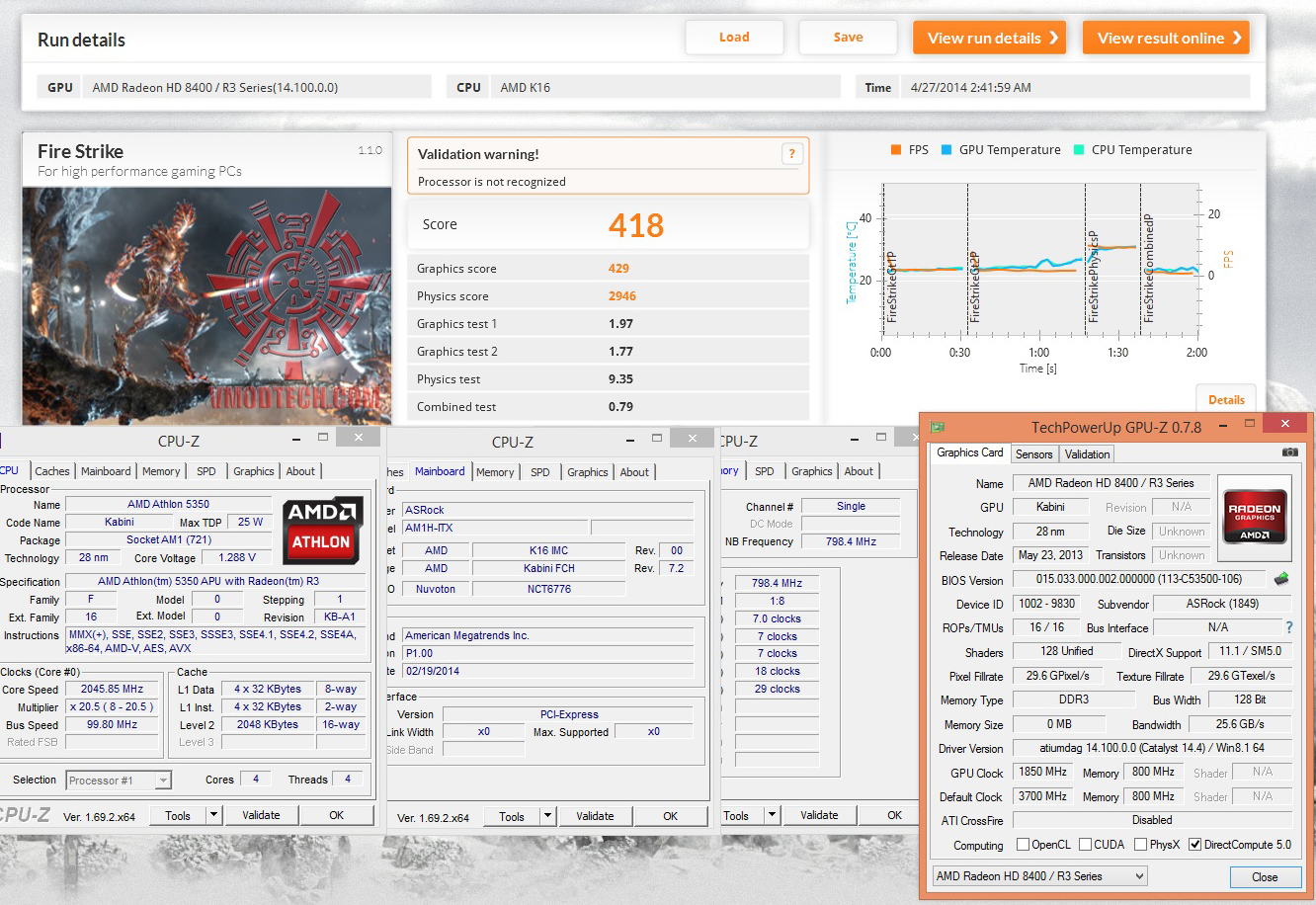Click the Driver Version field in GPU-Z
1316x905 pixels.
[1152, 748]
